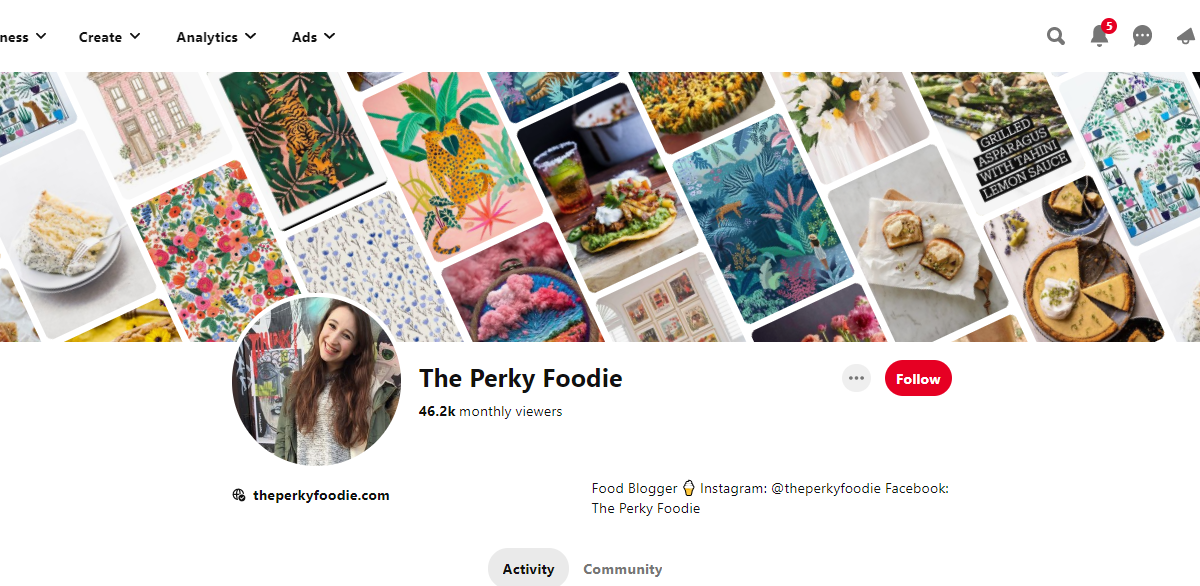Click The Perky Foodie profile photo

click(316, 382)
